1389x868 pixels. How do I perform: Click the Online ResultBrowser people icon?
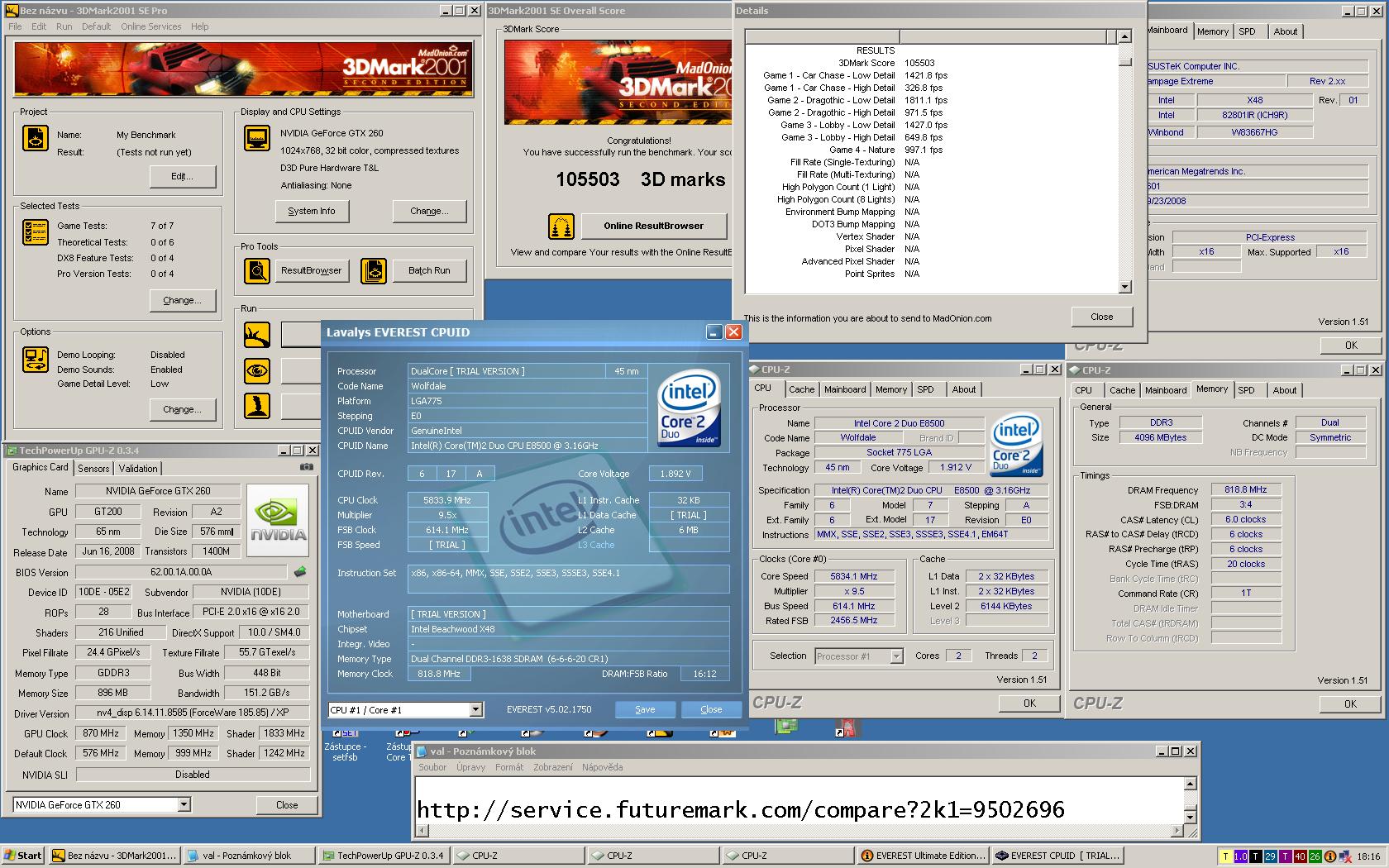click(561, 226)
